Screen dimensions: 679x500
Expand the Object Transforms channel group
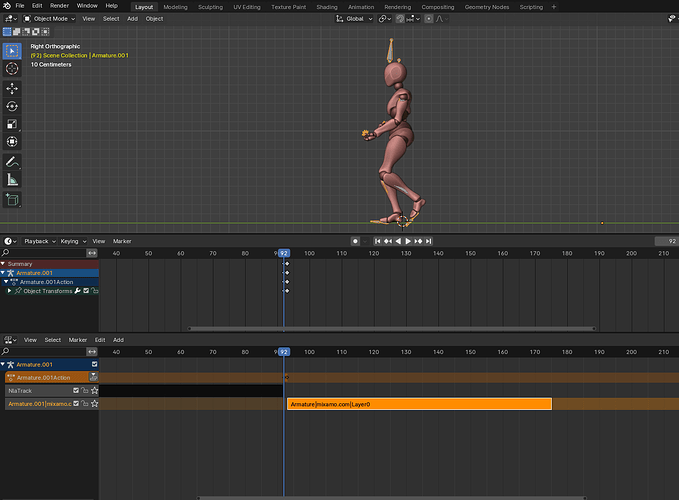click(9, 291)
